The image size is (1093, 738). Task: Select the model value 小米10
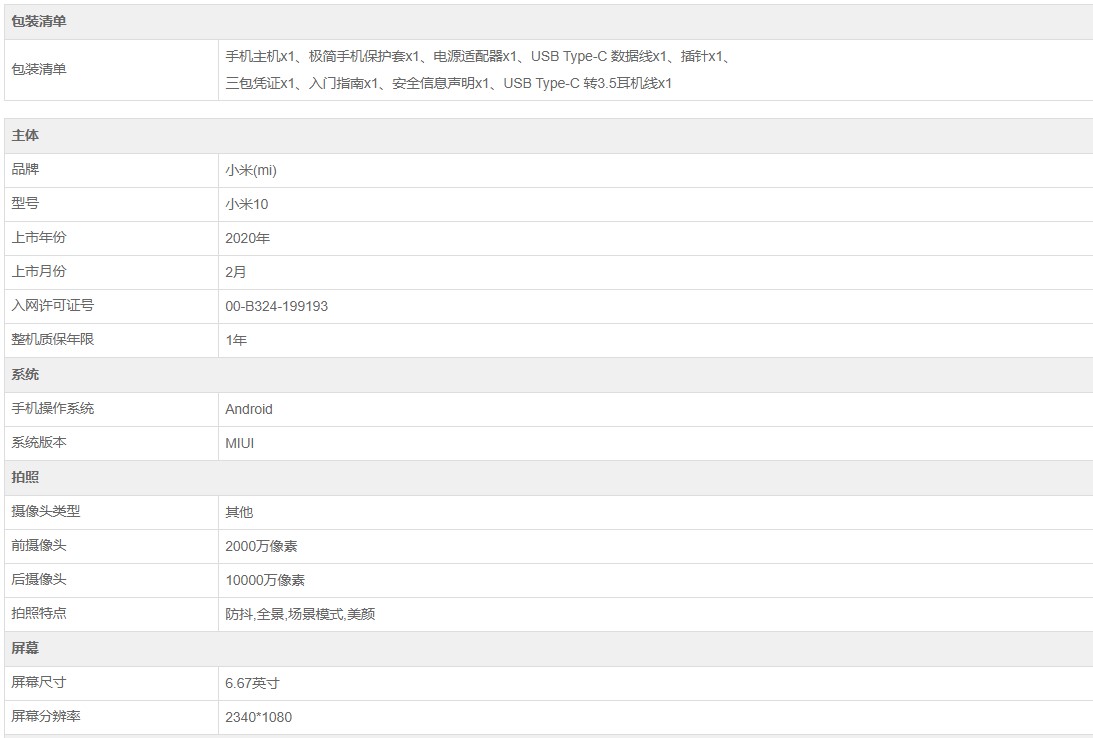pos(247,204)
